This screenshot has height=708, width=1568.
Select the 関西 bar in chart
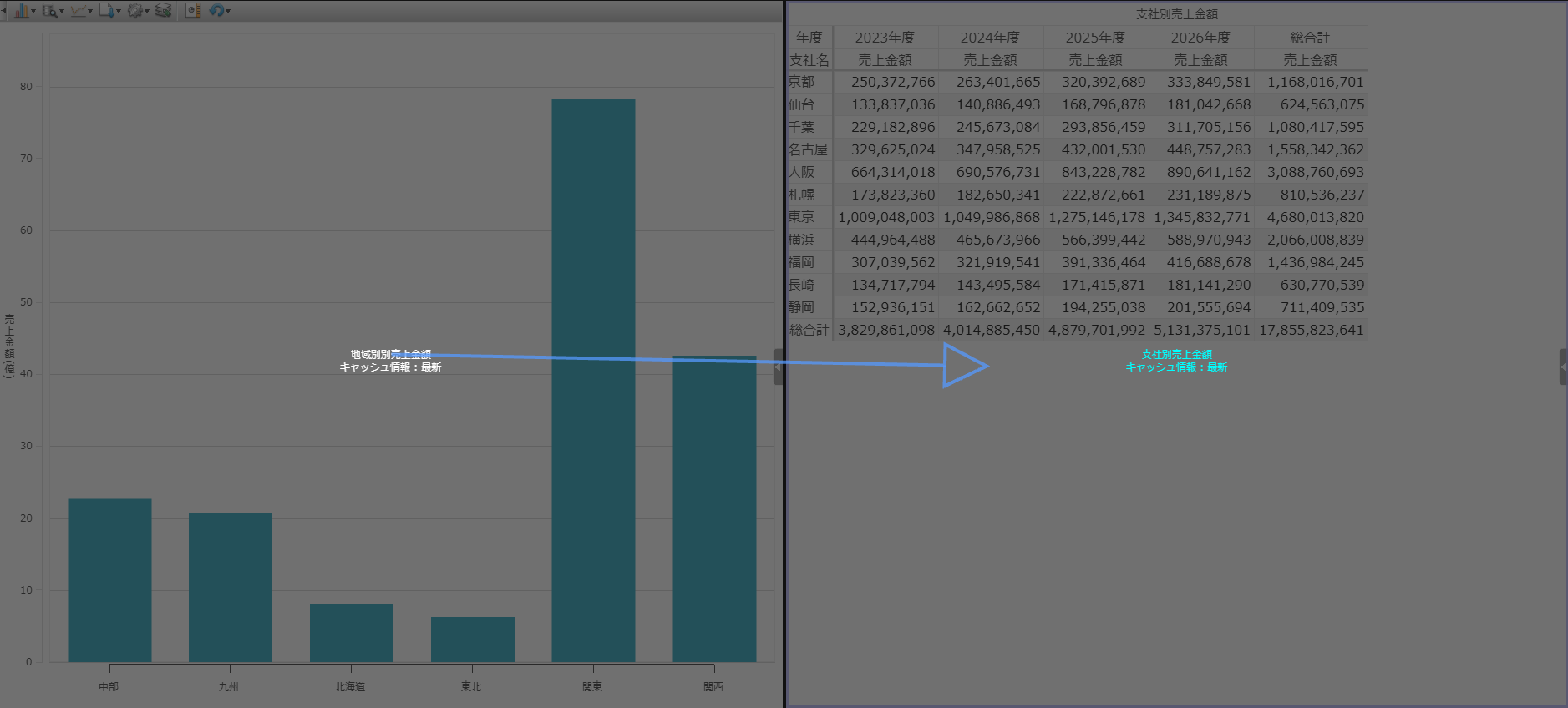tap(714, 508)
